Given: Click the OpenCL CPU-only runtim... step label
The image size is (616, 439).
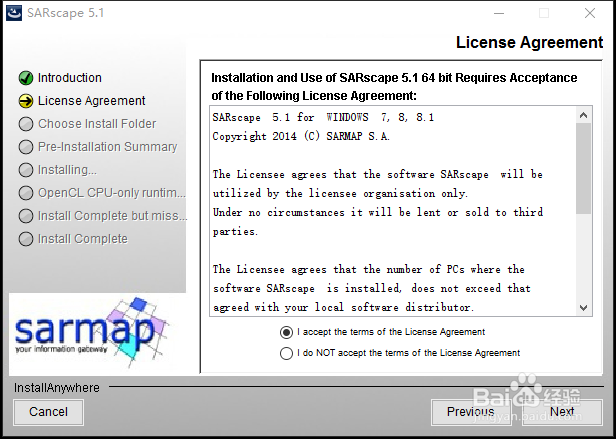Looking at the screenshot, I should click(x=112, y=193).
